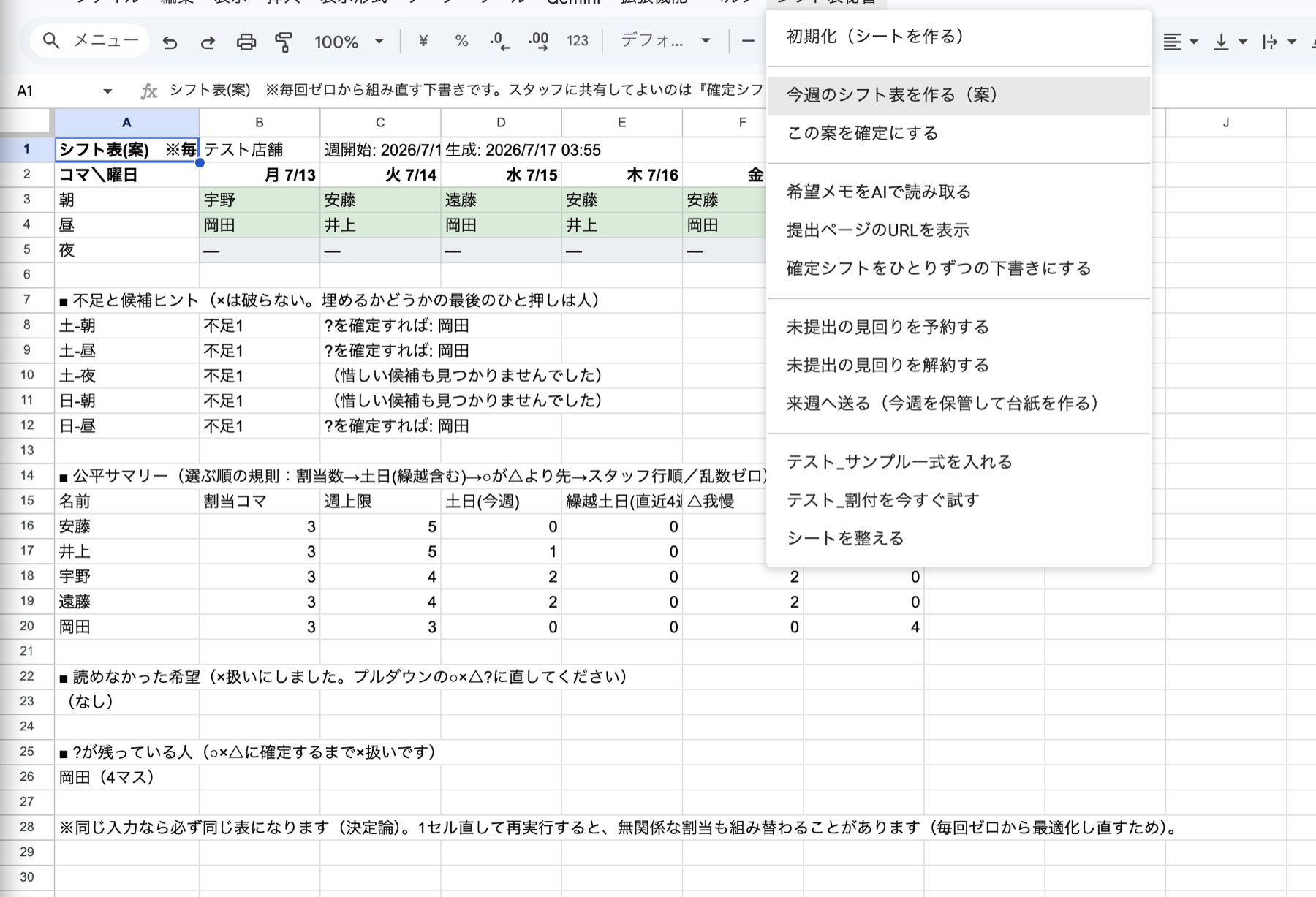The image size is (1316, 897).
Task: Open the 123 number format menu
Action: click(578, 42)
